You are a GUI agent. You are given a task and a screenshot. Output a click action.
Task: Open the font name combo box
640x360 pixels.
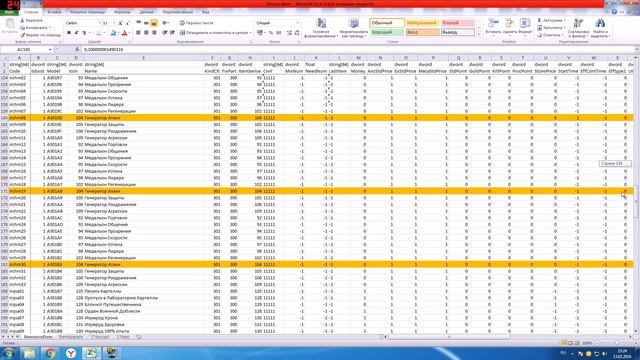(x=83, y=23)
